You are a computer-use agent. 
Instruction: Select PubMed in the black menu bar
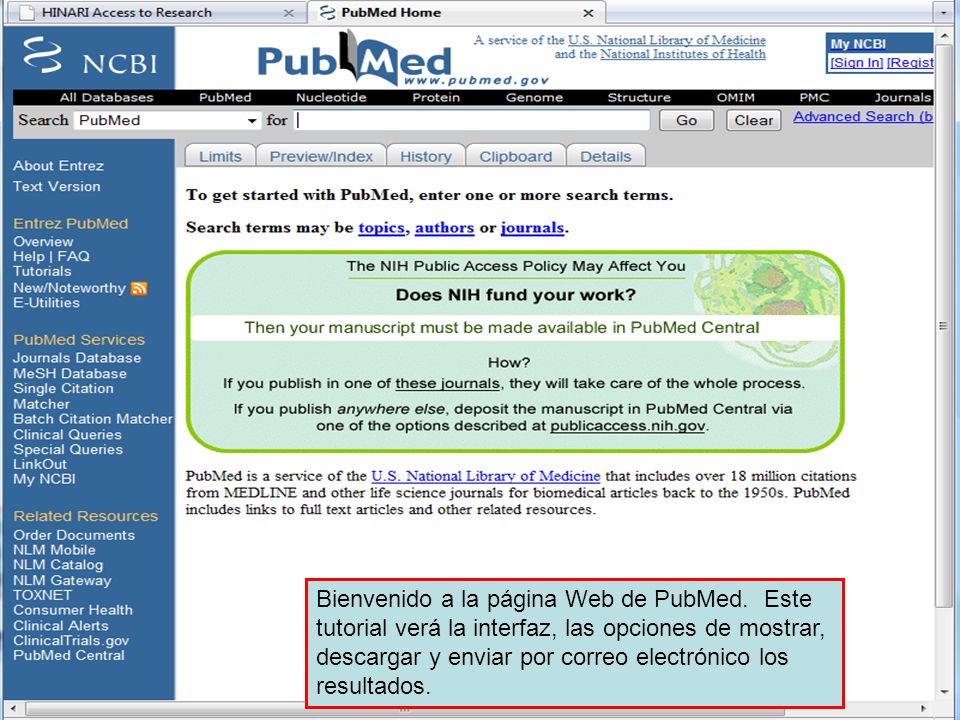coord(225,97)
